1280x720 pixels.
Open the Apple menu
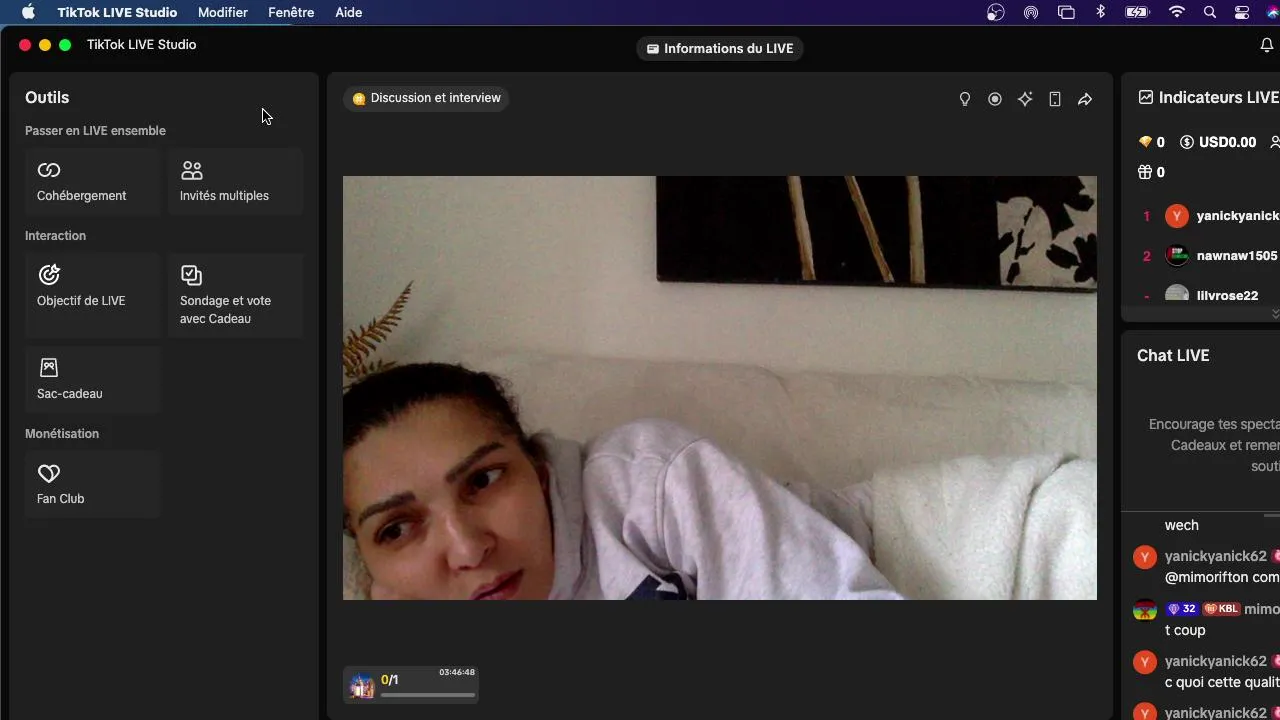pyautogui.click(x=28, y=12)
